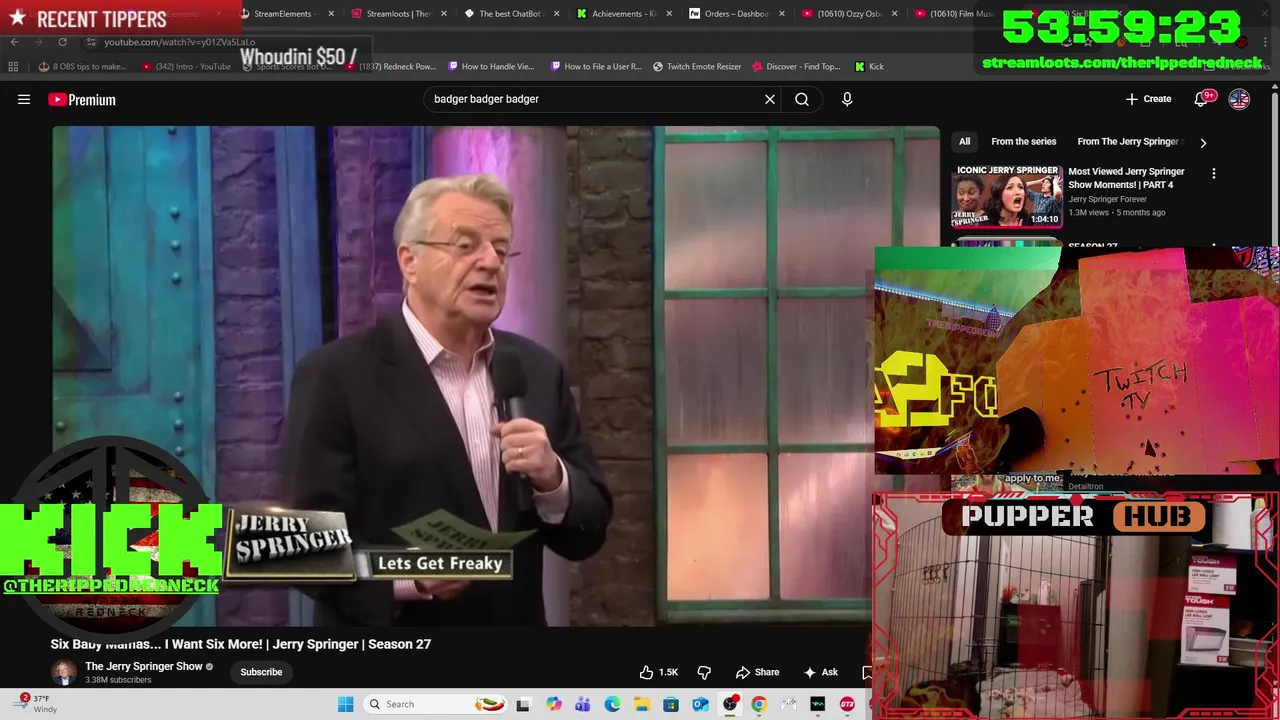The width and height of the screenshot is (1280, 720).
Task: Open the weather widget showing 37°F
Action: pyautogui.click(x=36, y=704)
